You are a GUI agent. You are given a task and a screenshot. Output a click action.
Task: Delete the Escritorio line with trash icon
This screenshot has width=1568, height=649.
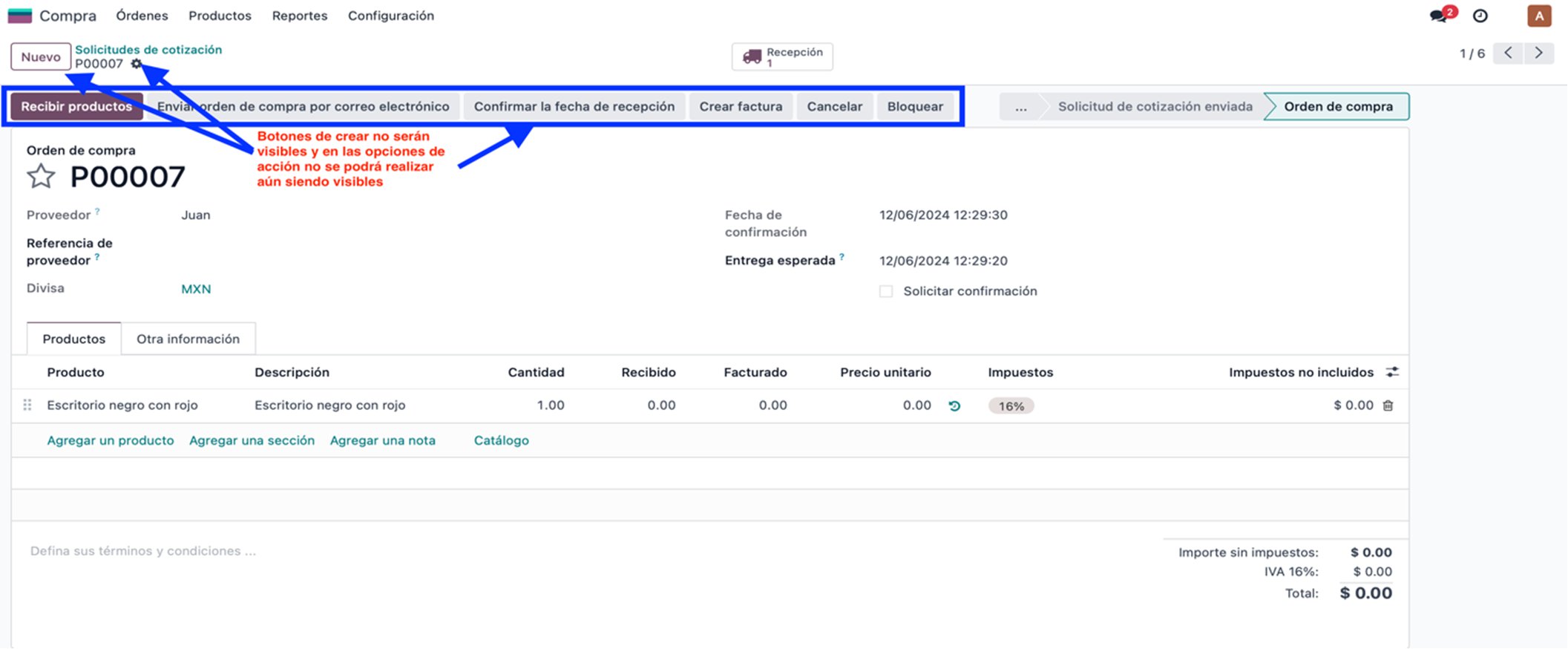pos(1388,405)
